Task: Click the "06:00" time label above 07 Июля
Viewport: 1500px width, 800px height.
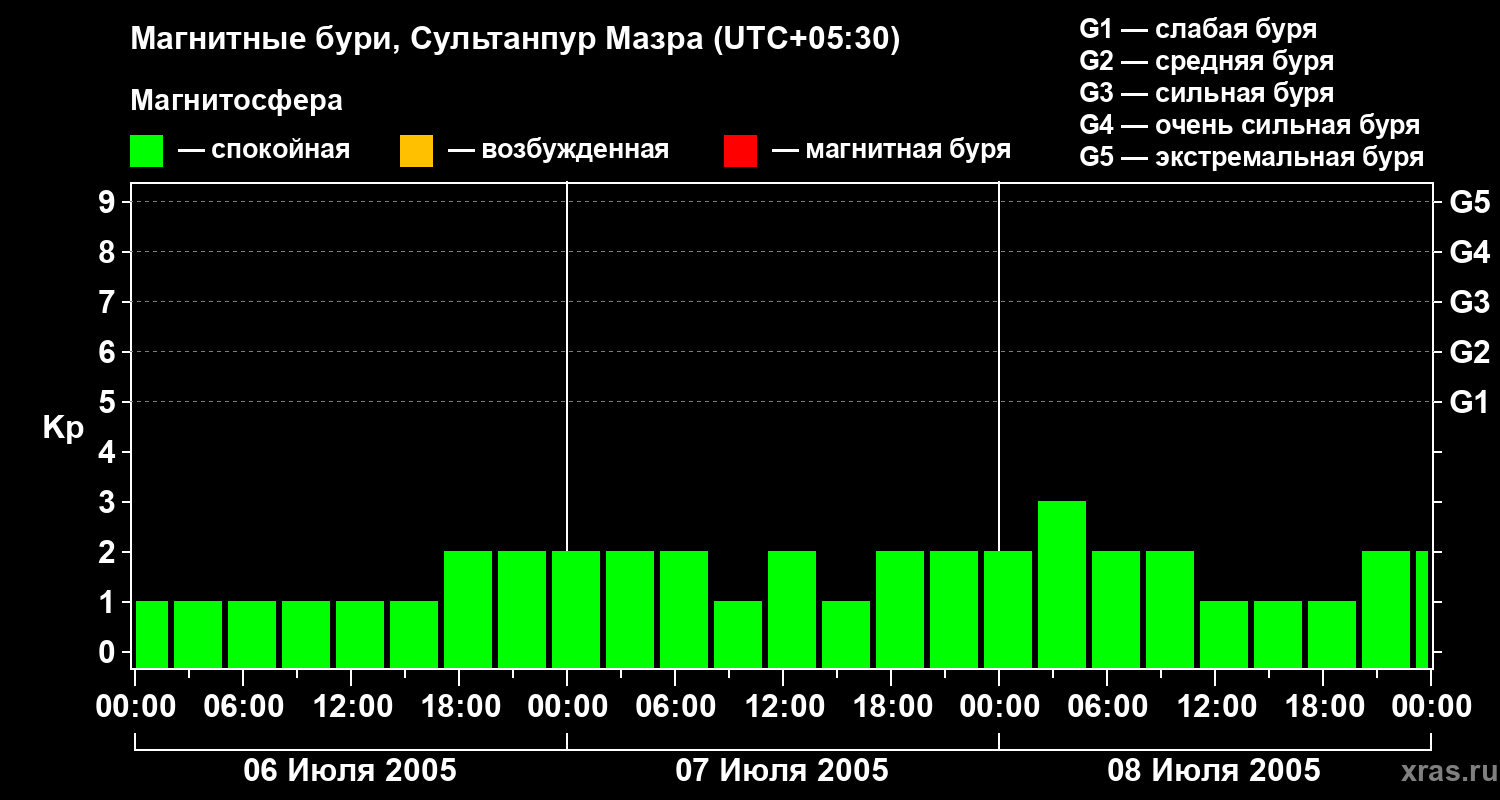Action: pos(676,707)
